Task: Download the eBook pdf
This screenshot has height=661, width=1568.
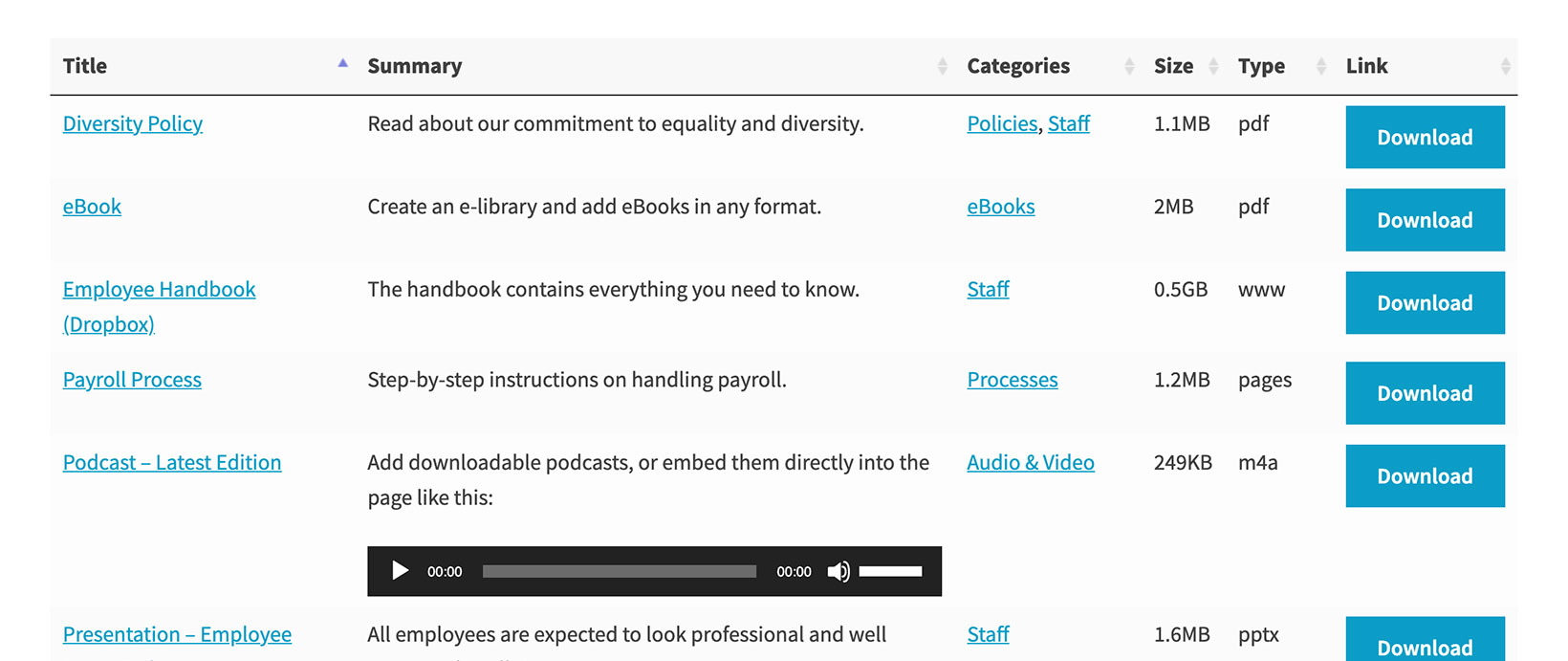Action: (1425, 220)
